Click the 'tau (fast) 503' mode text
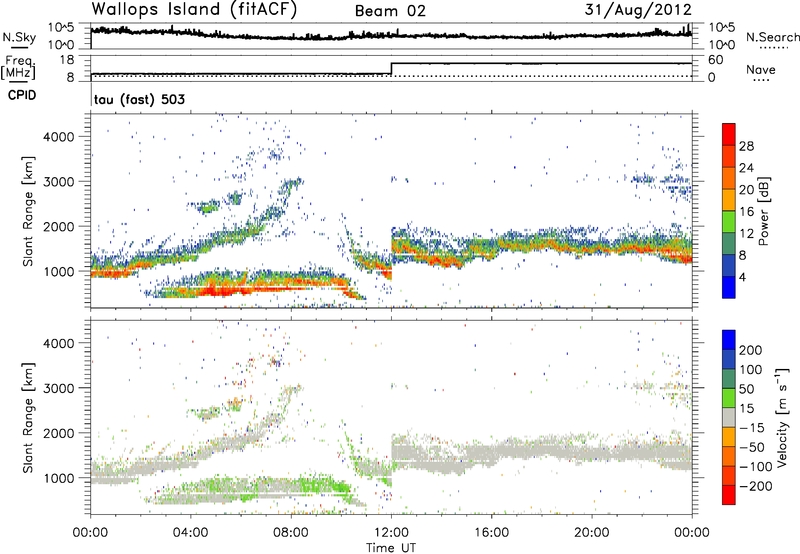This screenshot has width=800, height=554. click(x=139, y=99)
